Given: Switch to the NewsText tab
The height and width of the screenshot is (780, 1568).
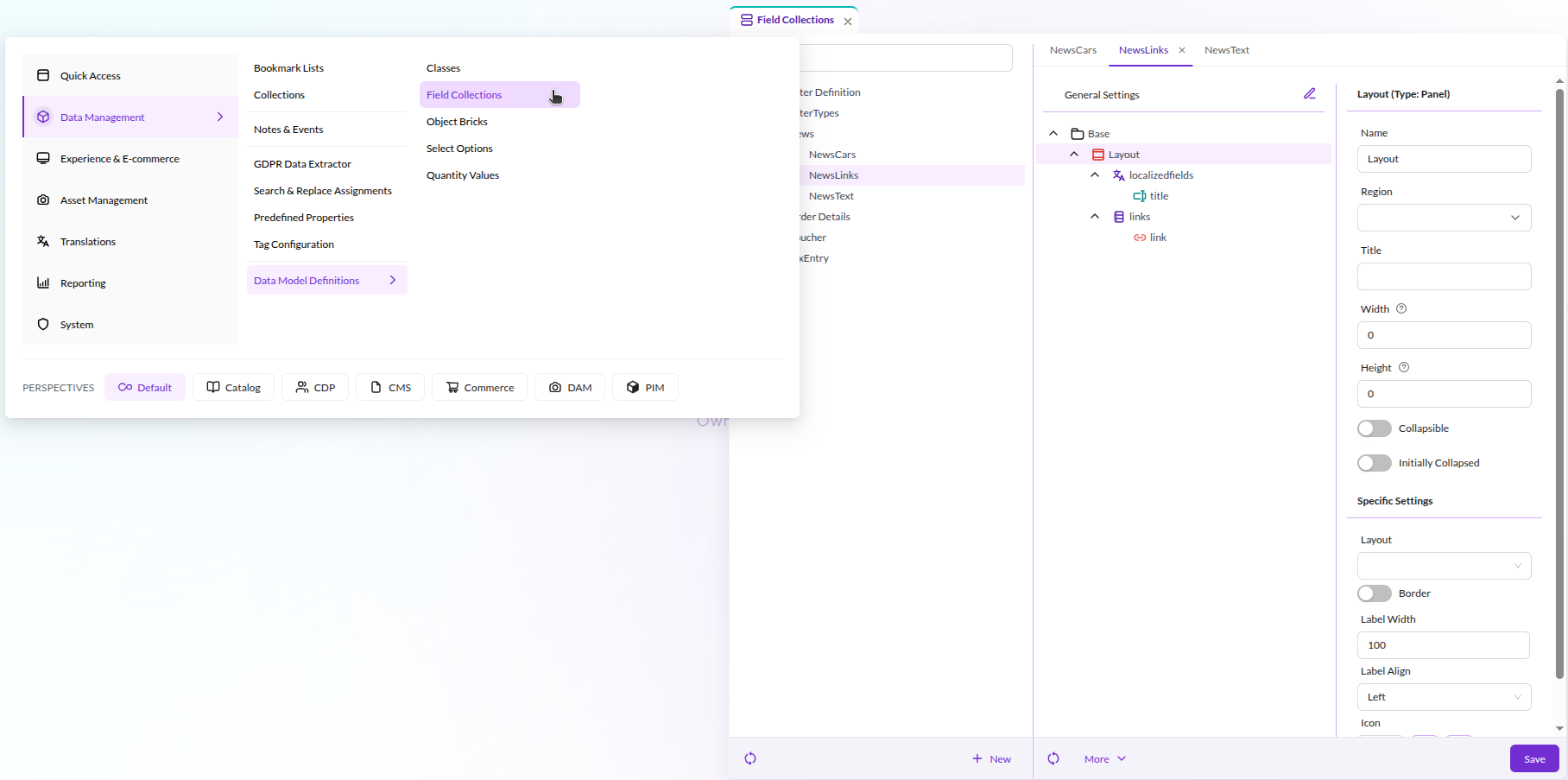Looking at the screenshot, I should click(x=1227, y=50).
